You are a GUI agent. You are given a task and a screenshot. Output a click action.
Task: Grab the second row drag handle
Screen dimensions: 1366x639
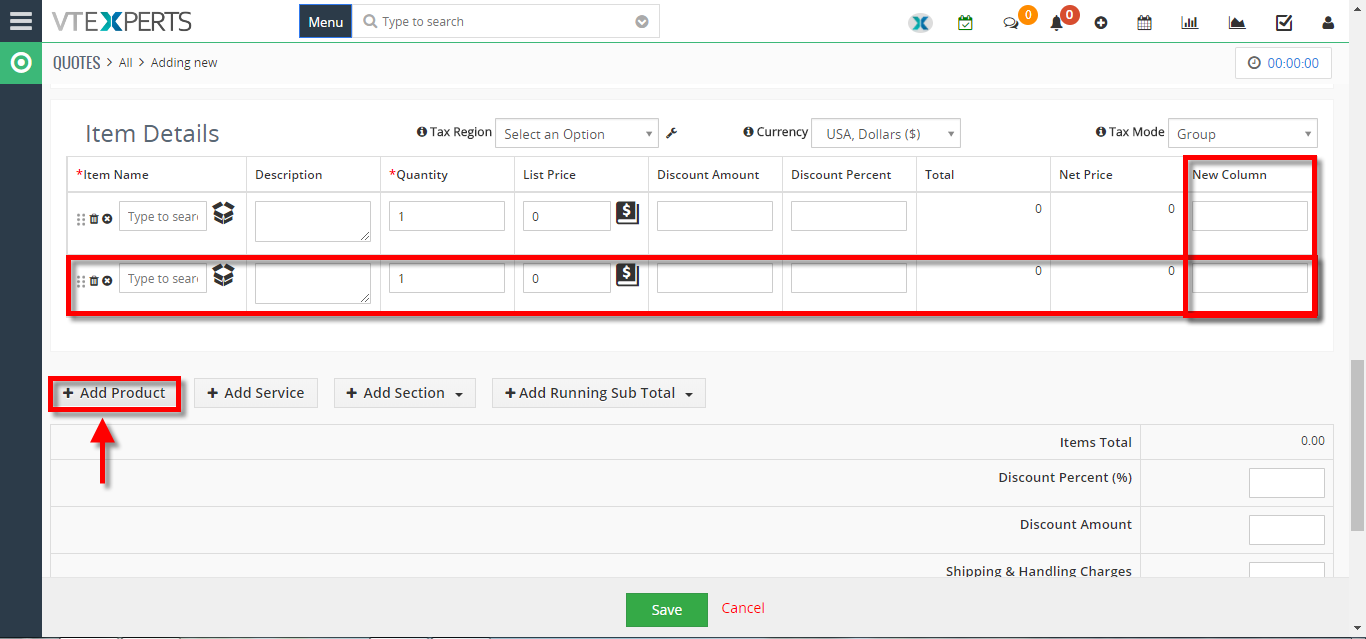[81, 281]
